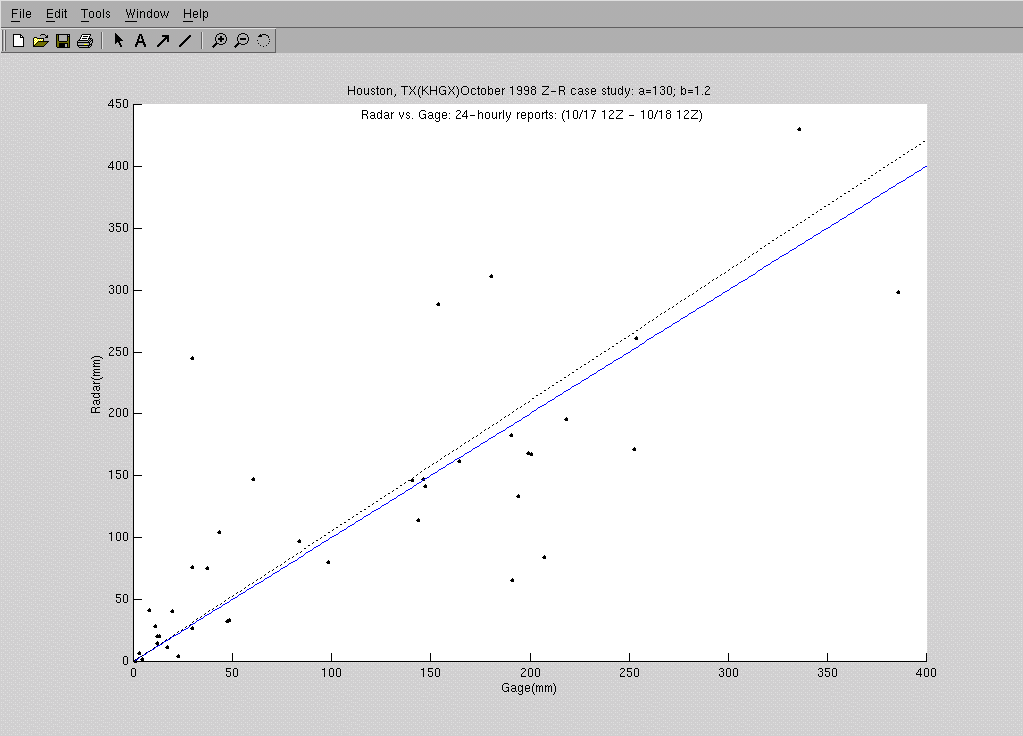Click the Open File folder icon
Image resolution: width=1023 pixels, height=736 pixels.
coord(40,41)
